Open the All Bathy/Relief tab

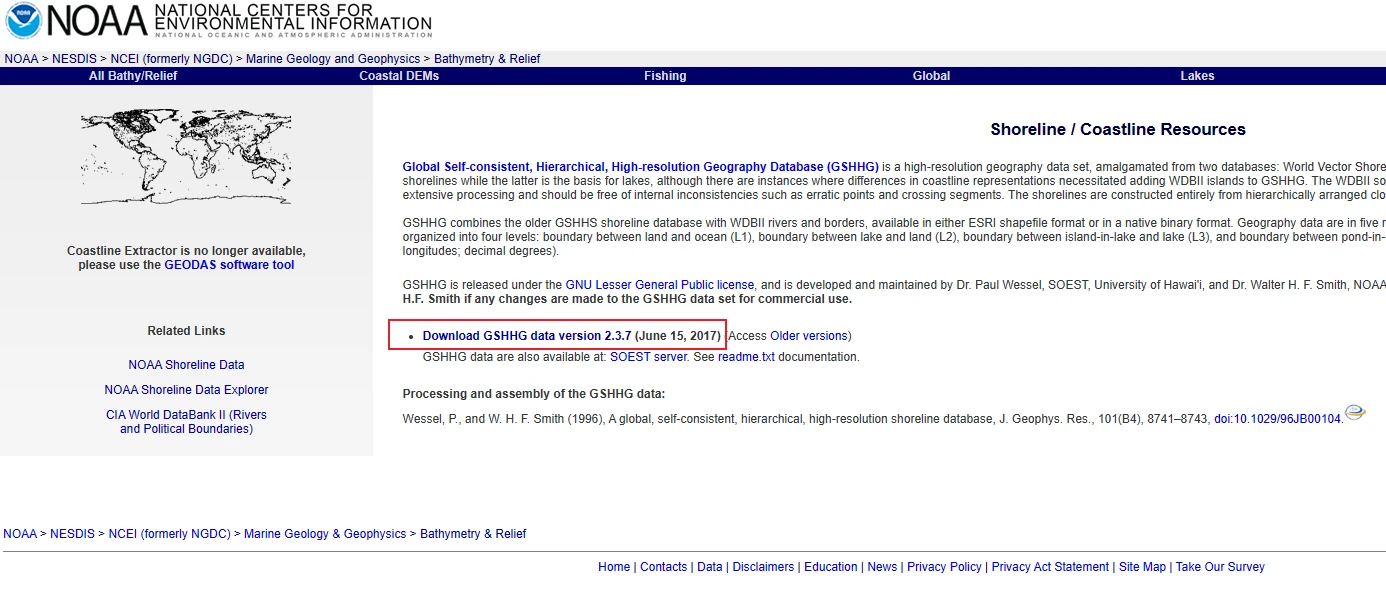click(x=133, y=76)
